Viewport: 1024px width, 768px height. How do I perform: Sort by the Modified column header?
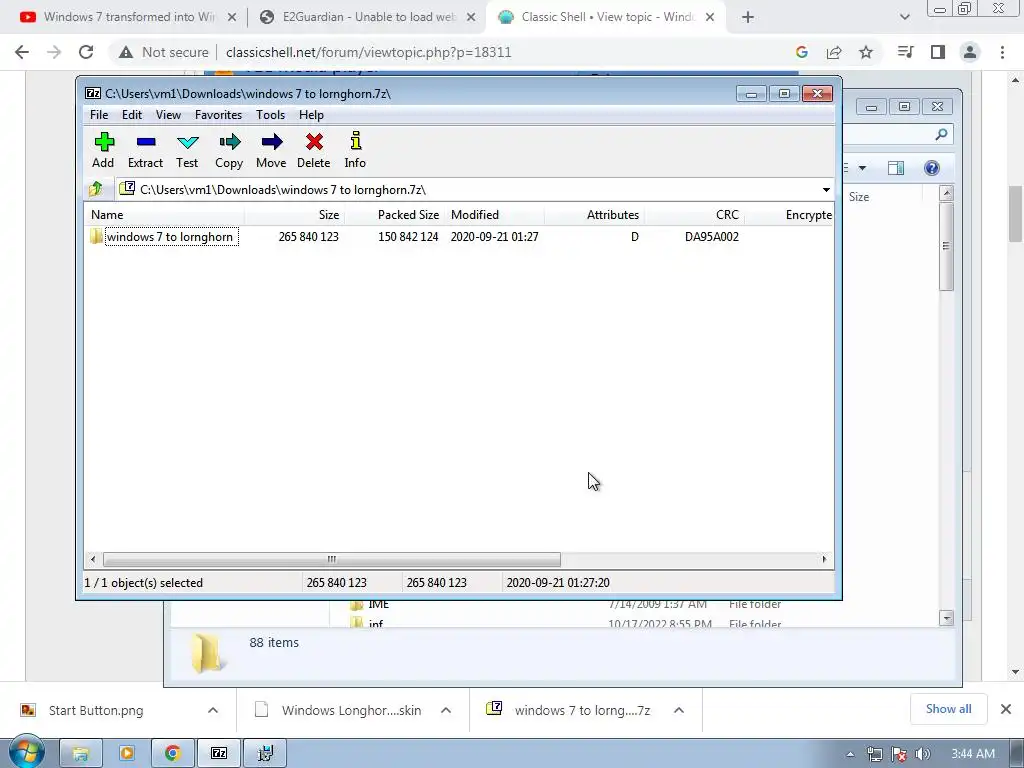coord(495,215)
